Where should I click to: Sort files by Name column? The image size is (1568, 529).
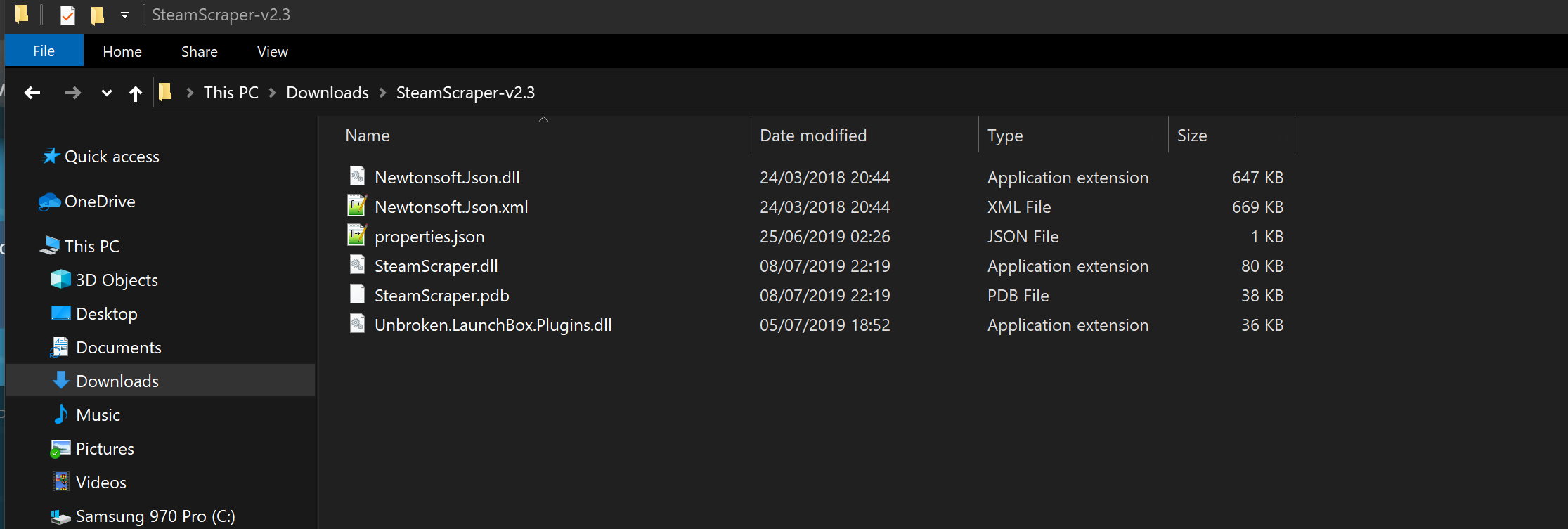click(x=543, y=135)
